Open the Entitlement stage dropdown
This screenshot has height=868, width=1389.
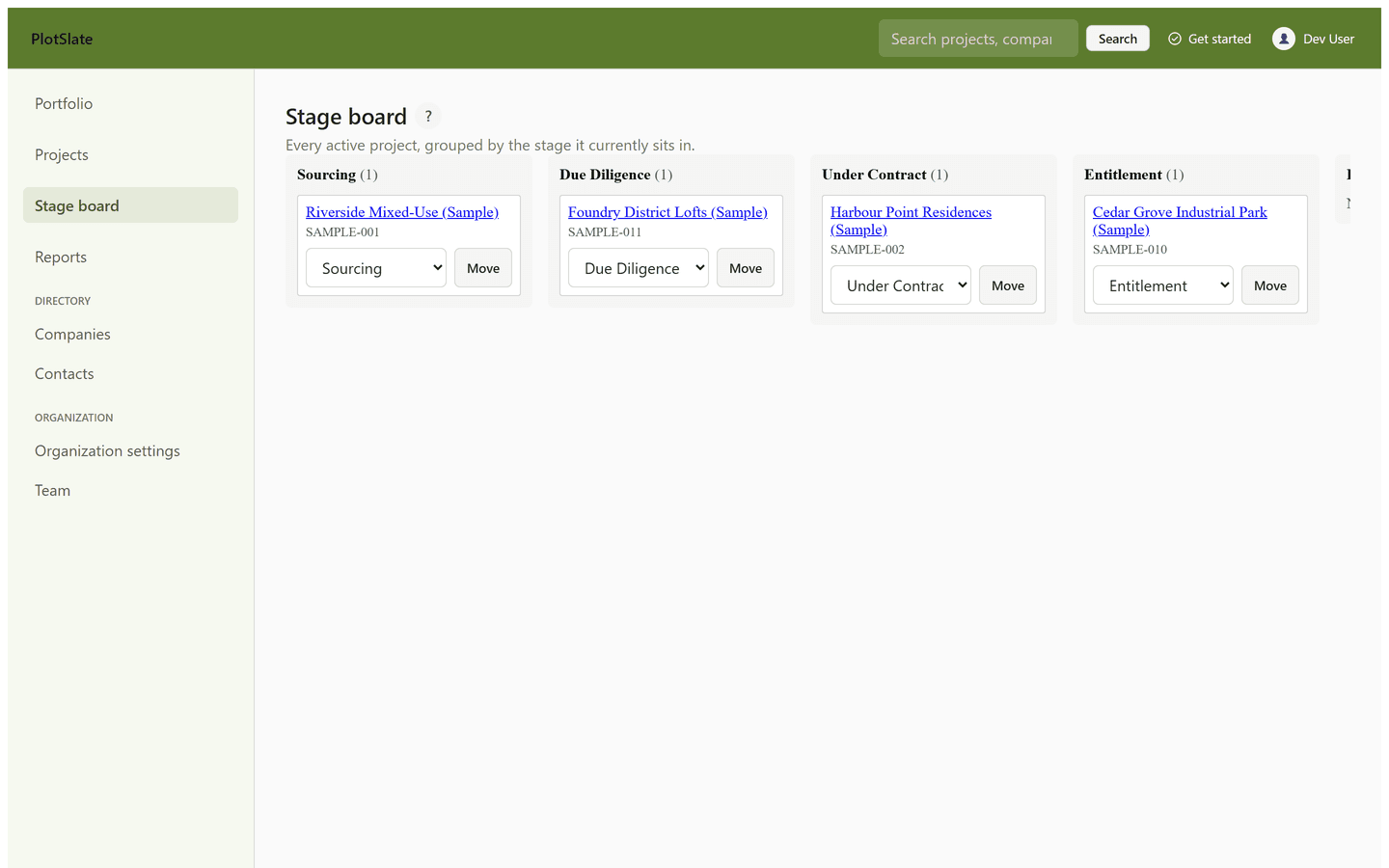[1163, 285]
